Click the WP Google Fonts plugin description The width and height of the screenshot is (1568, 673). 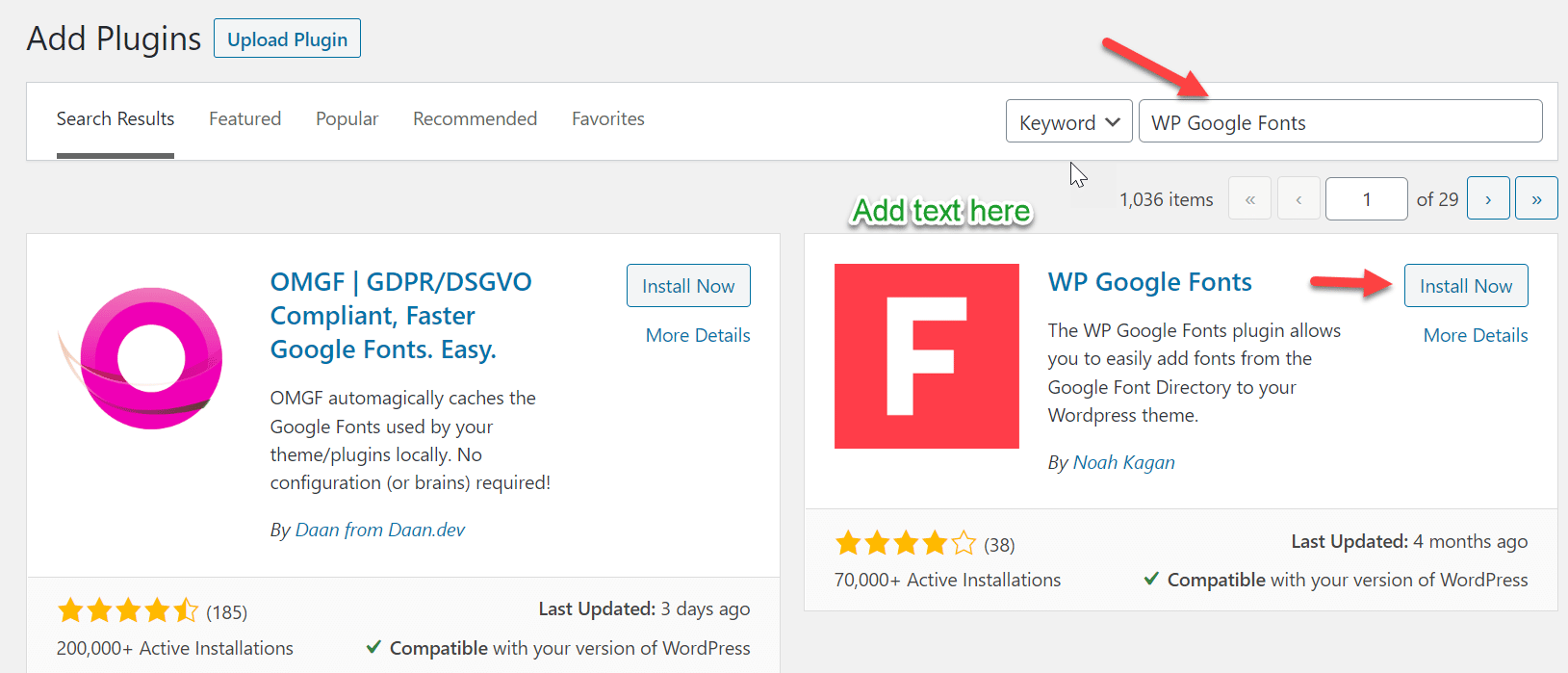[1195, 373]
